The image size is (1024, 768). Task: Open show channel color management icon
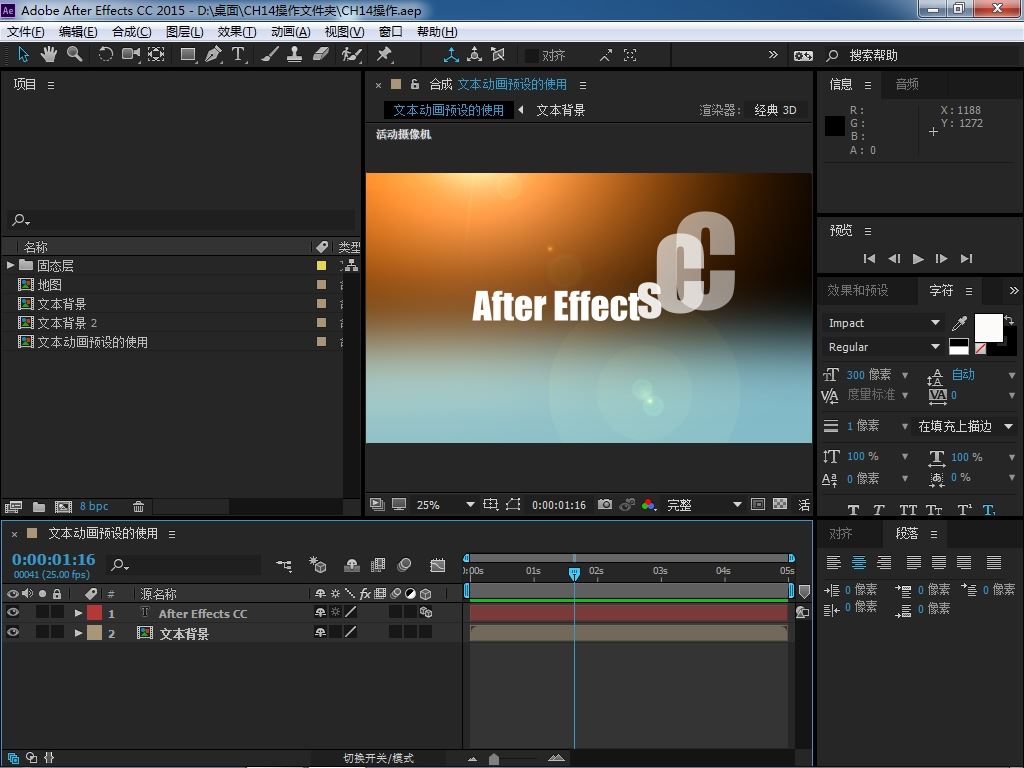648,504
